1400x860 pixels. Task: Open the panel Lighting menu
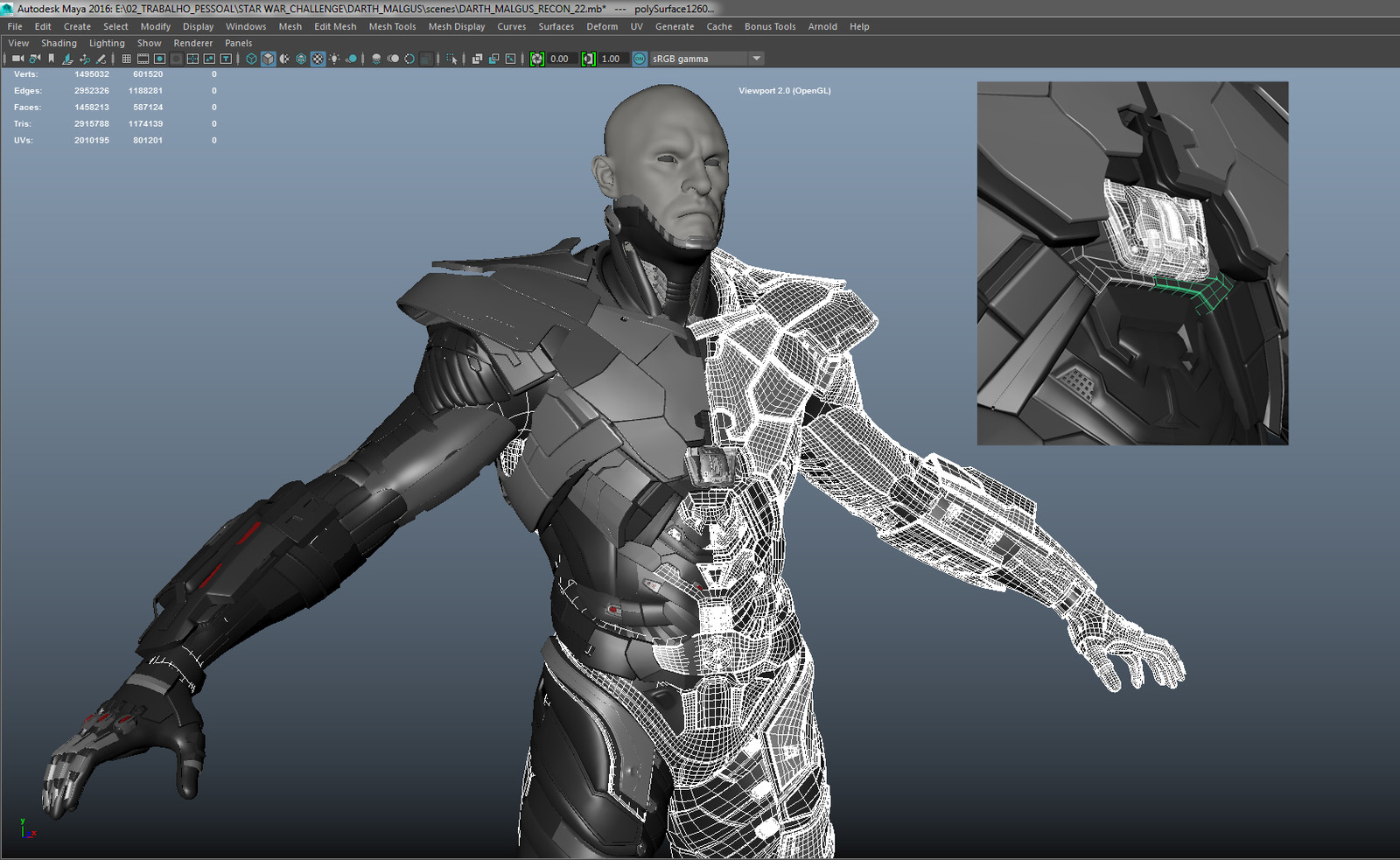tap(107, 43)
